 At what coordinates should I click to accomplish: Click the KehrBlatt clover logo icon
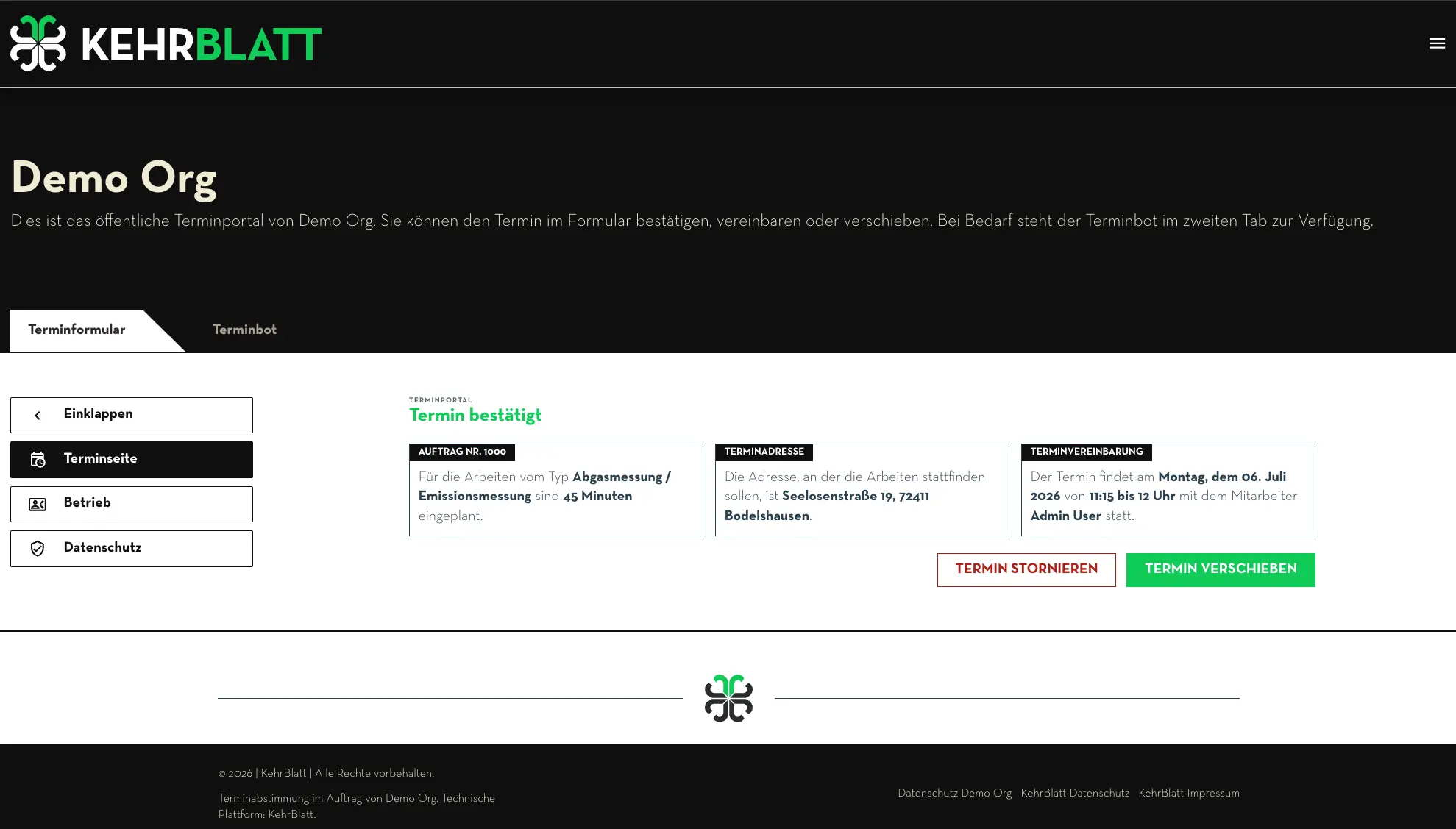[x=38, y=43]
